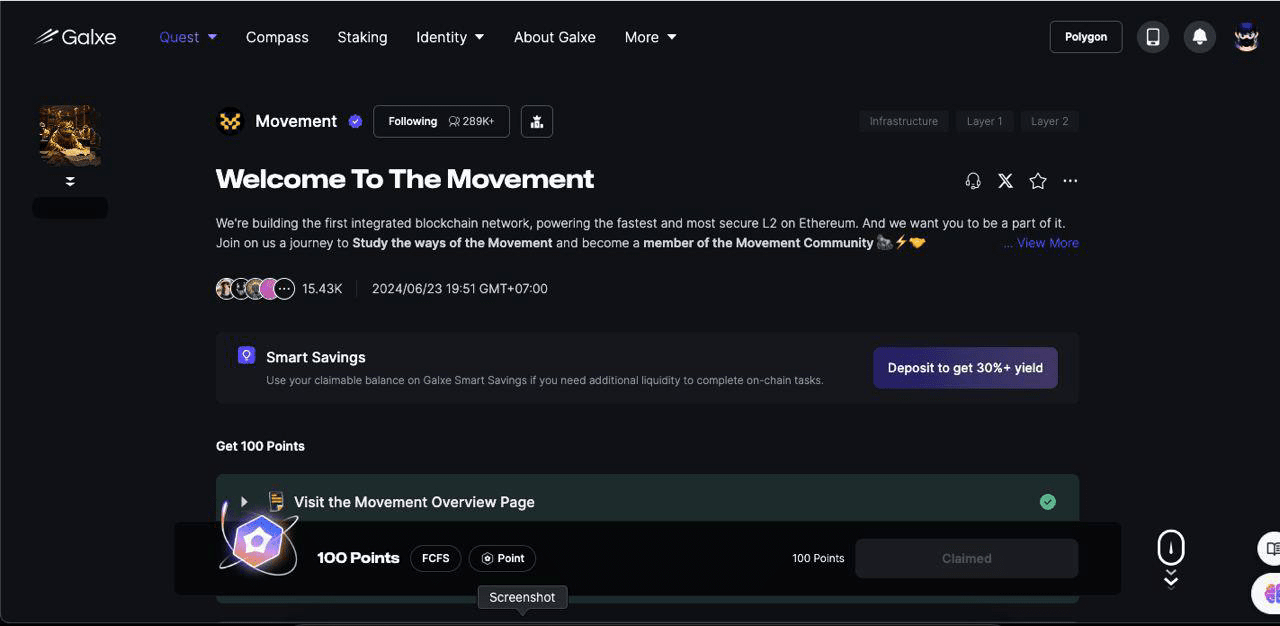Toggle the Following button
1280x626 pixels.
441,121
